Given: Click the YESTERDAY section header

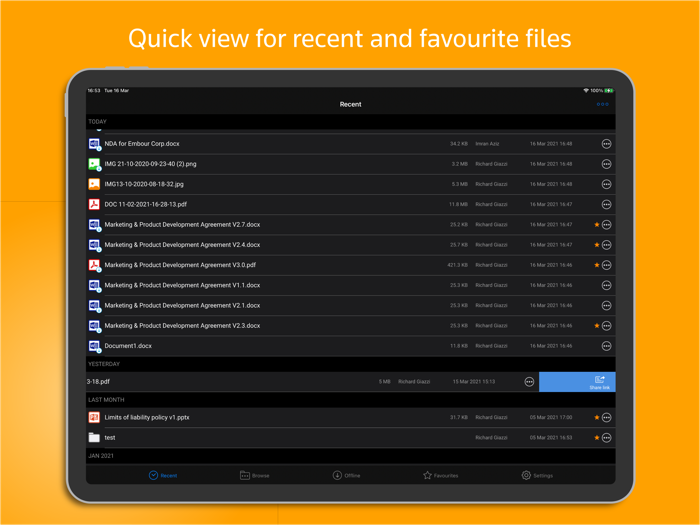Looking at the screenshot, I should pos(350,364).
